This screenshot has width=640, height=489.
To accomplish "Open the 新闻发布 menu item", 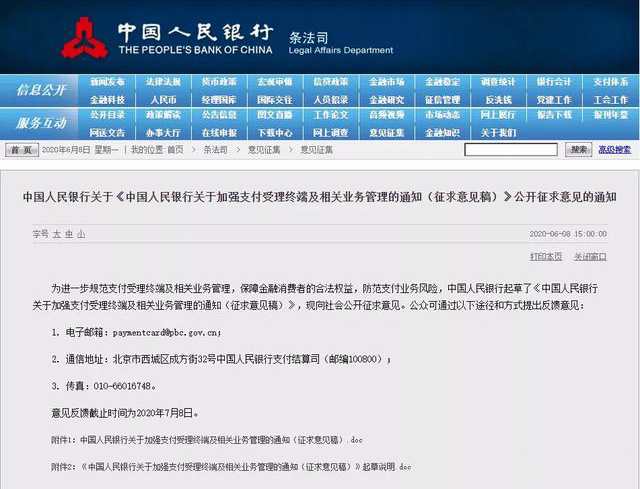I will pyautogui.click(x=107, y=82).
